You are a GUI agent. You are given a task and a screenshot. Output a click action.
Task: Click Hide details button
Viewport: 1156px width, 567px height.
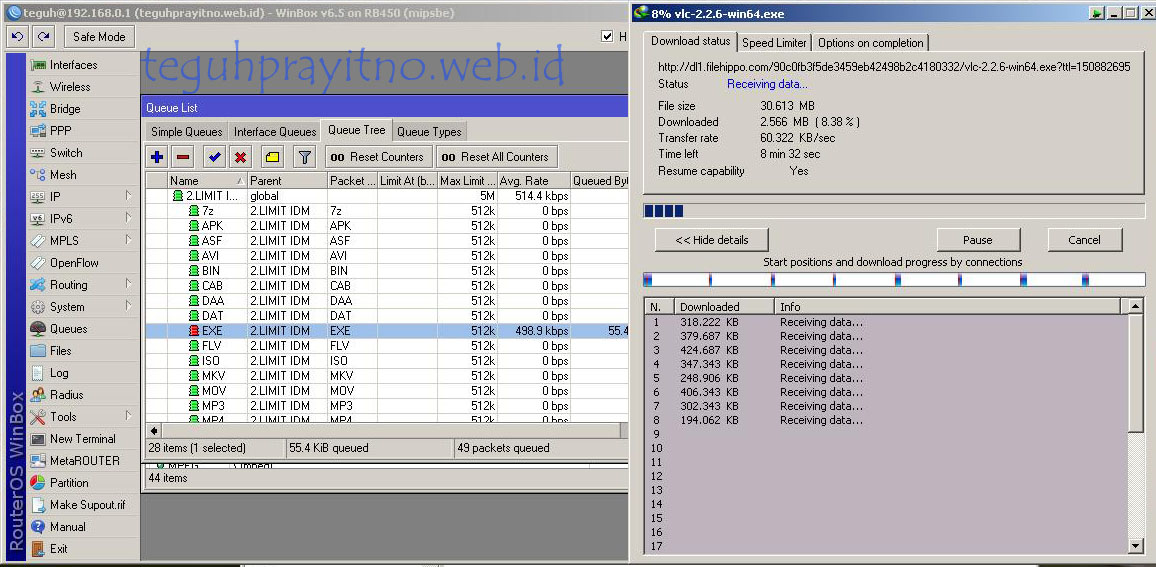(711, 240)
